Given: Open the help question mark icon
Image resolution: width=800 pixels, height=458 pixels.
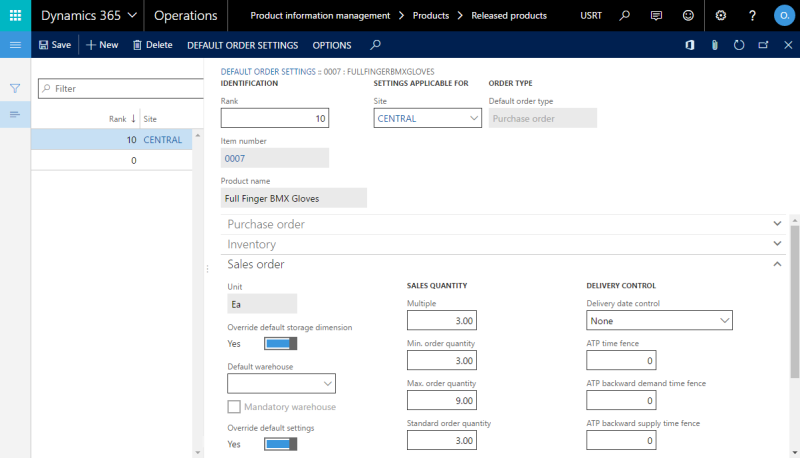Looking at the screenshot, I should [752, 16].
